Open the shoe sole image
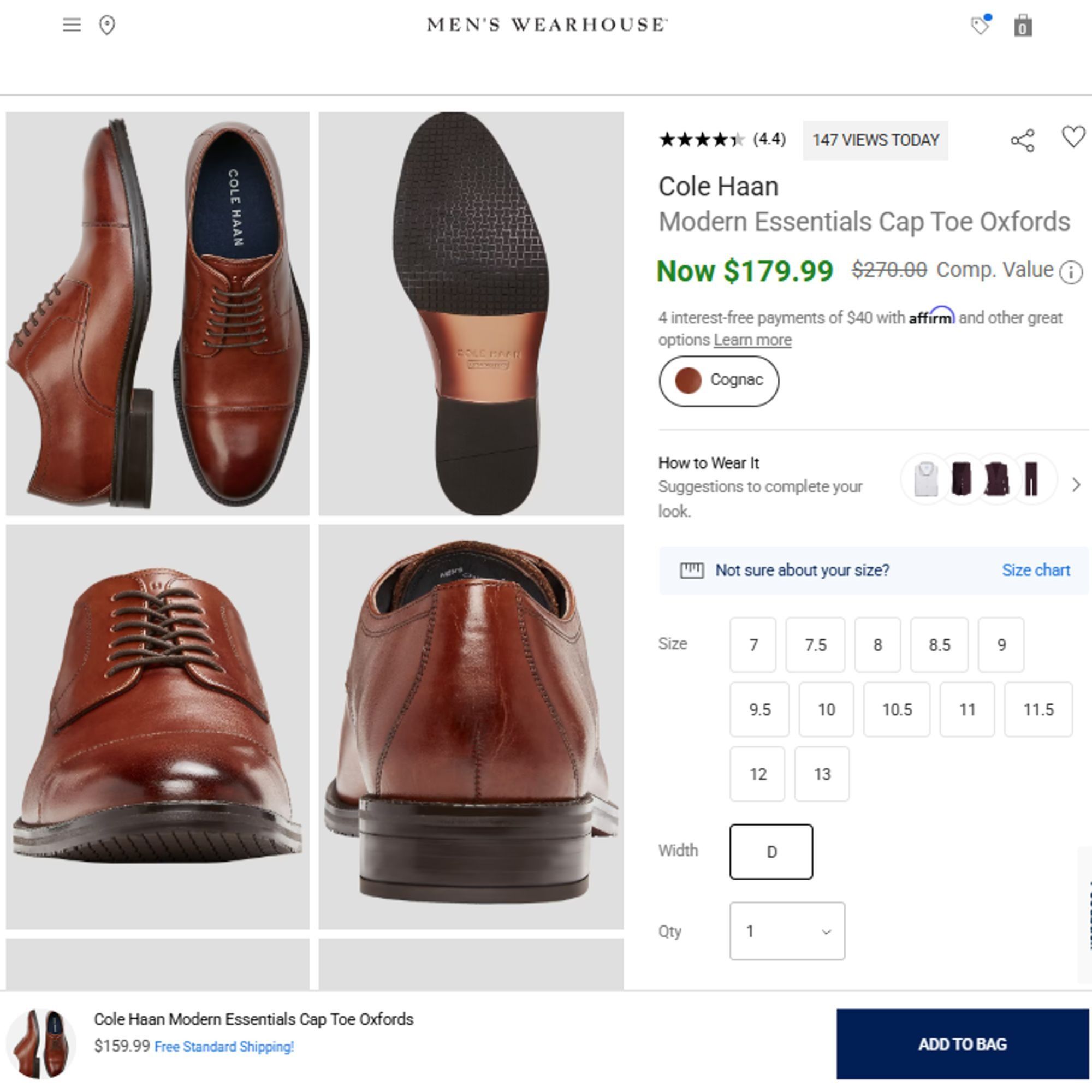Image resolution: width=1092 pixels, height=1092 pixels. pos(471,314)
